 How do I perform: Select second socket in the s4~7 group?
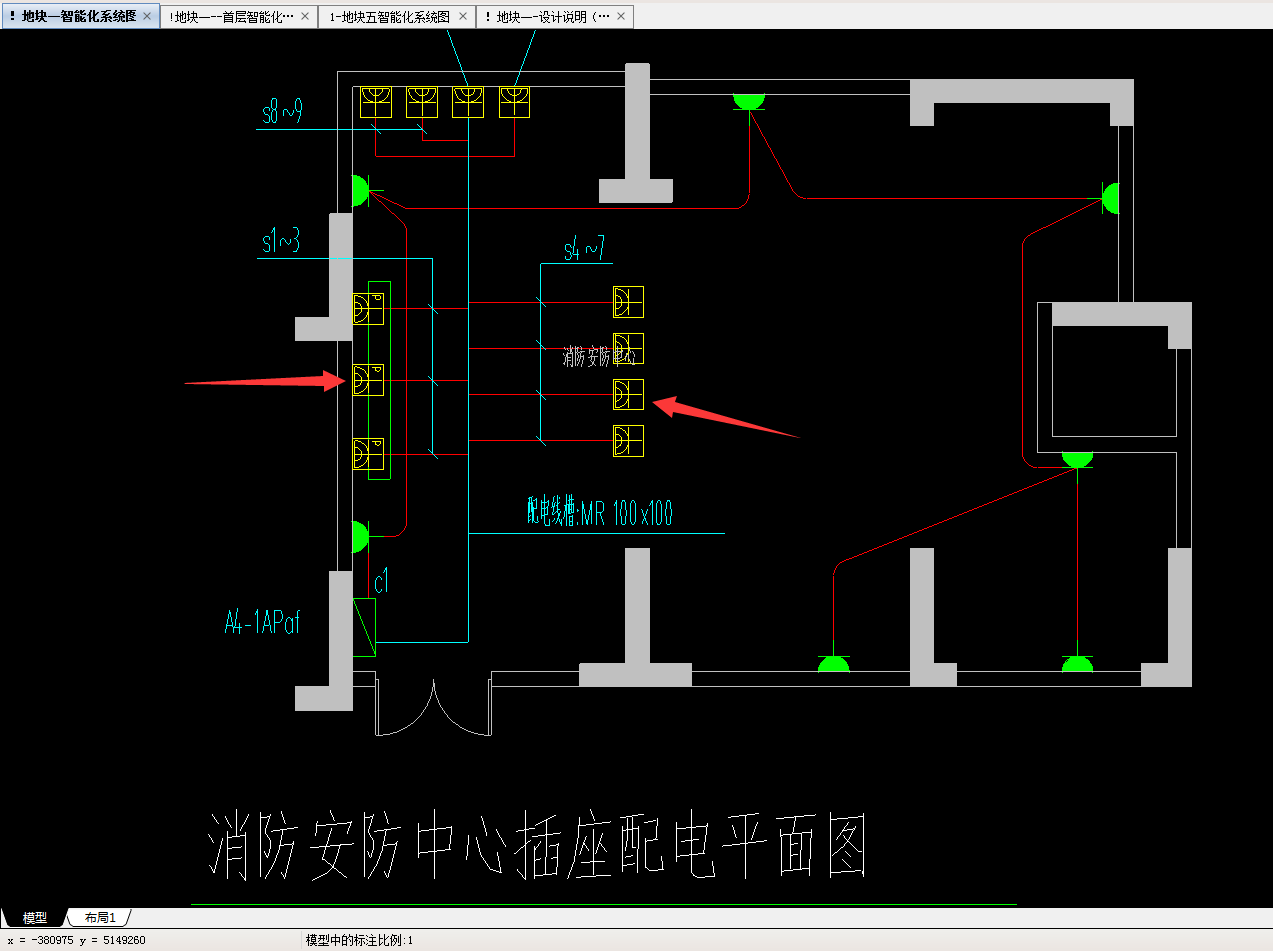628,349
